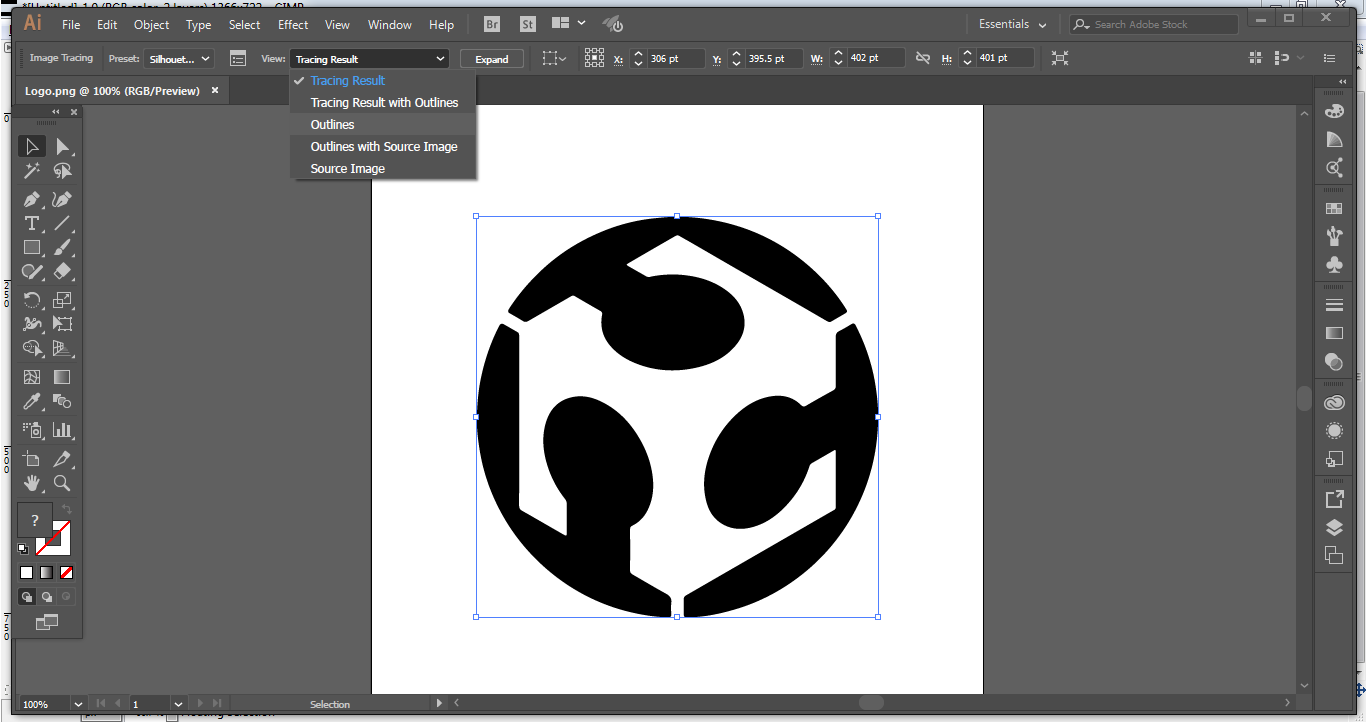The width and height of the screenshot is (1366, 722).
Task: Enable Draw Normal mode
Action: [x=27, y=597]
